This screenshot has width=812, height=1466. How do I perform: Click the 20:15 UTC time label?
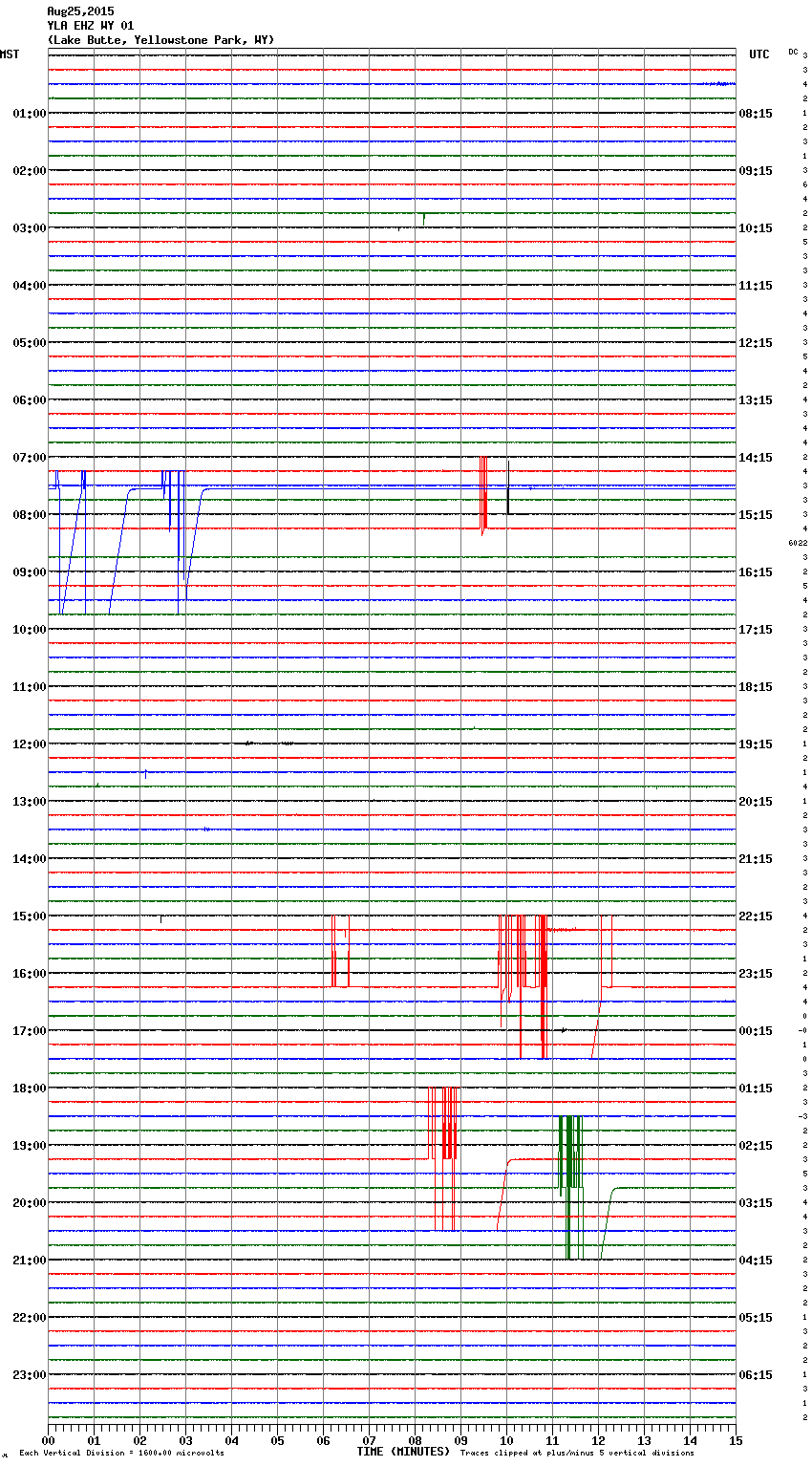point(756,801)
